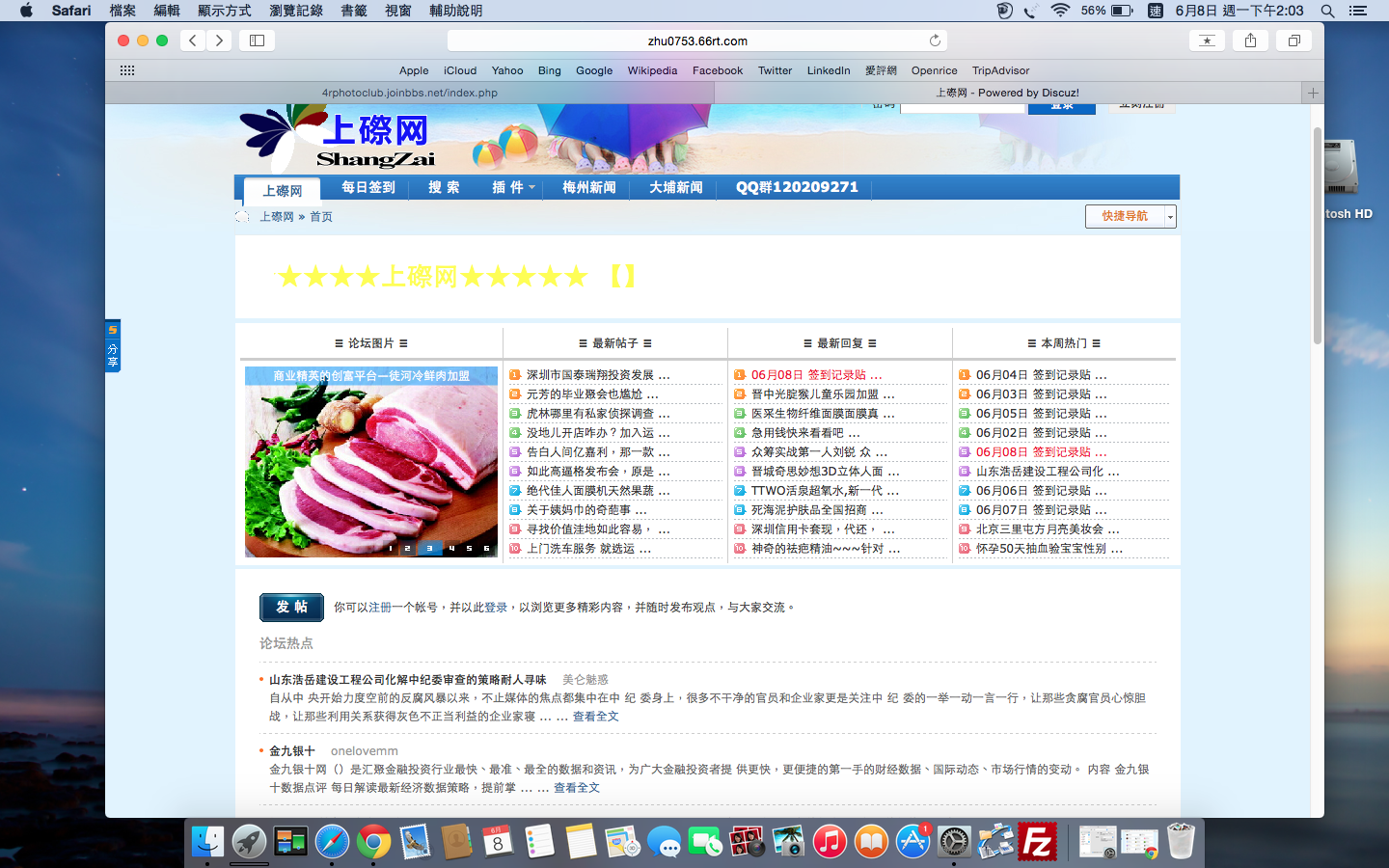Click the 登录 link in post notice
The width and height of the screenshot is (1389, 868).
pyautogui.click(x=496, y=608)
